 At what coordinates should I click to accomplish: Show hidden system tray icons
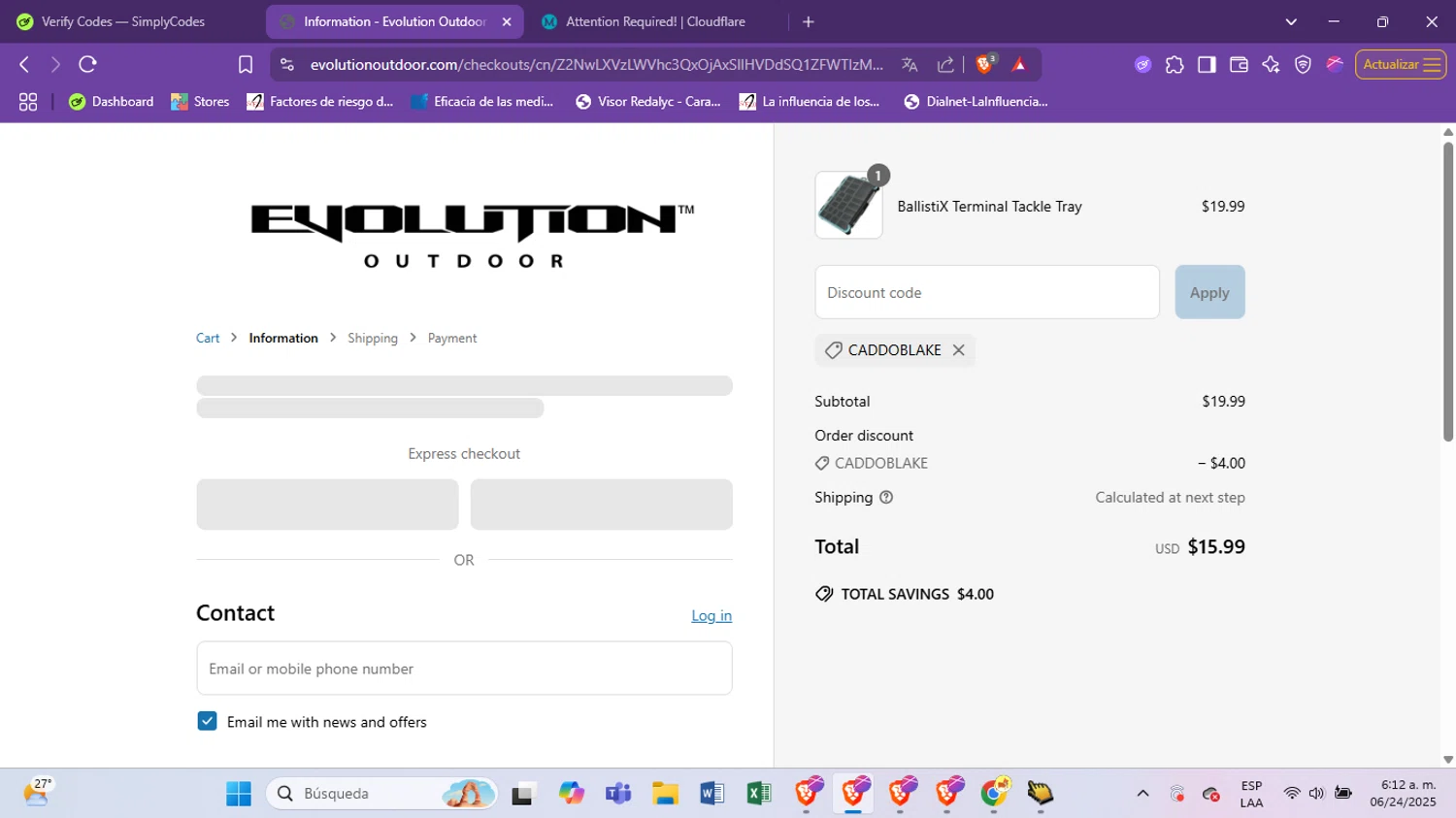[x=1142, y=794]
